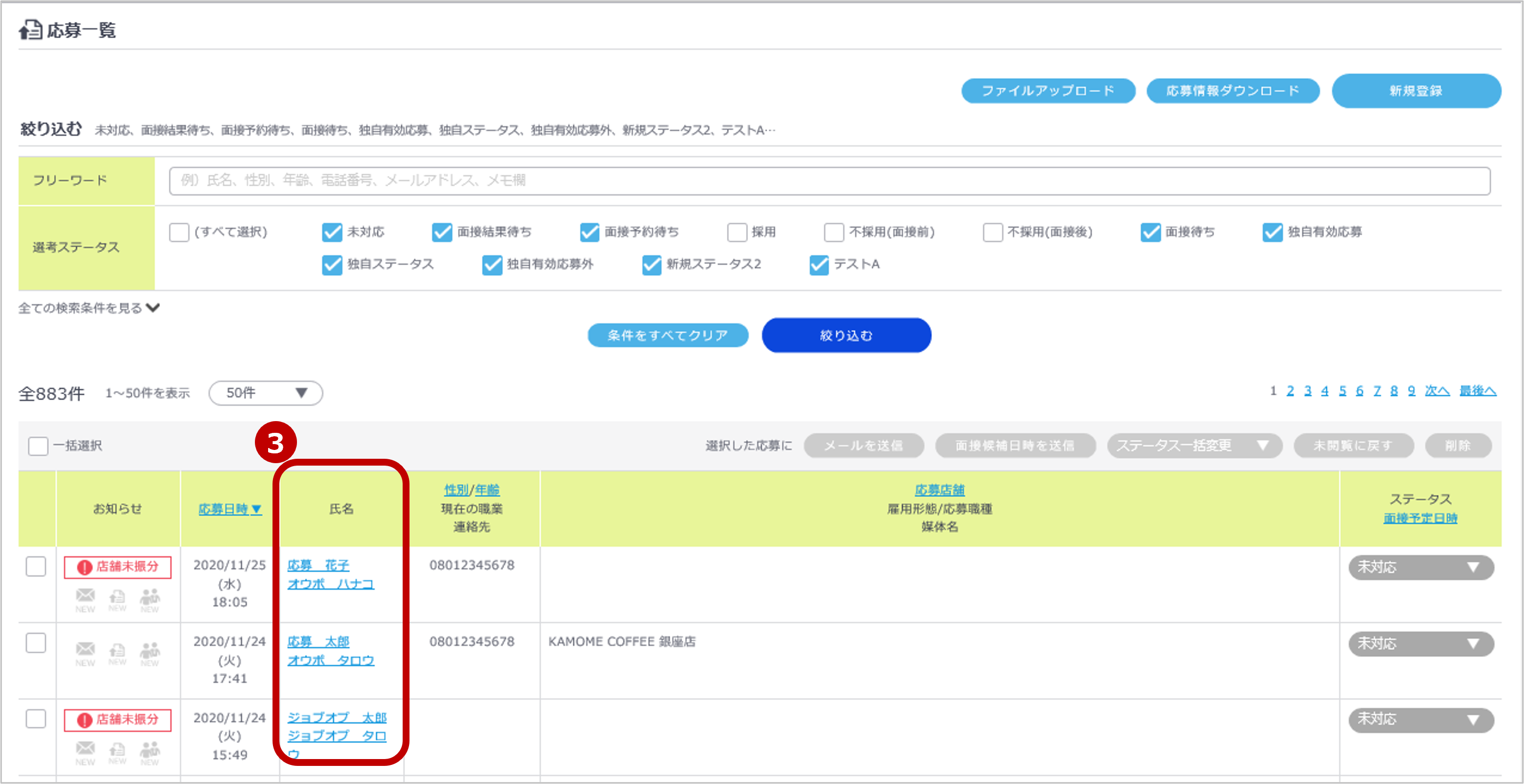Open the 50件 page size dropdown

coord(266,393)
